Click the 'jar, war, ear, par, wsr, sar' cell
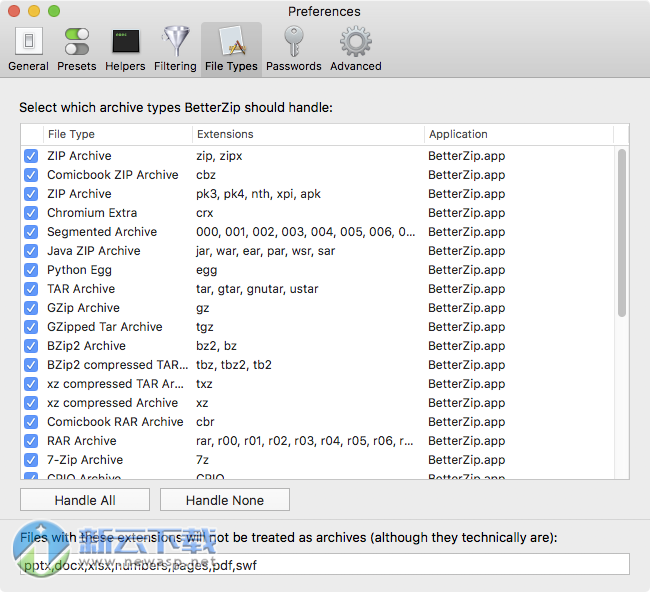 [x=265, y=251]
